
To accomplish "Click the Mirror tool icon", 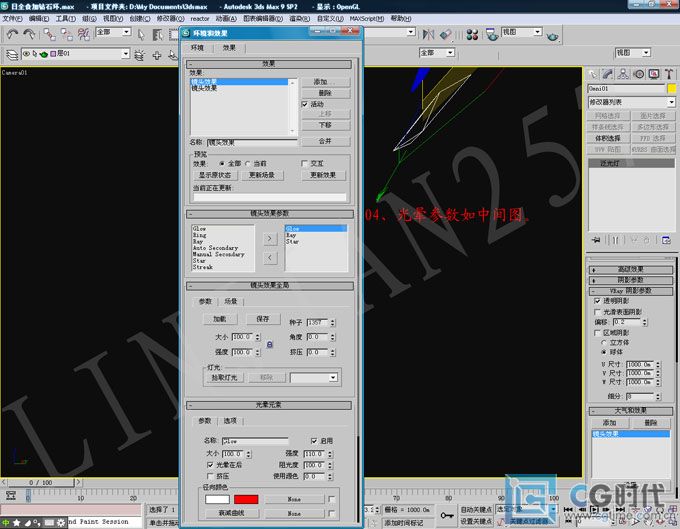I will 428,34.
